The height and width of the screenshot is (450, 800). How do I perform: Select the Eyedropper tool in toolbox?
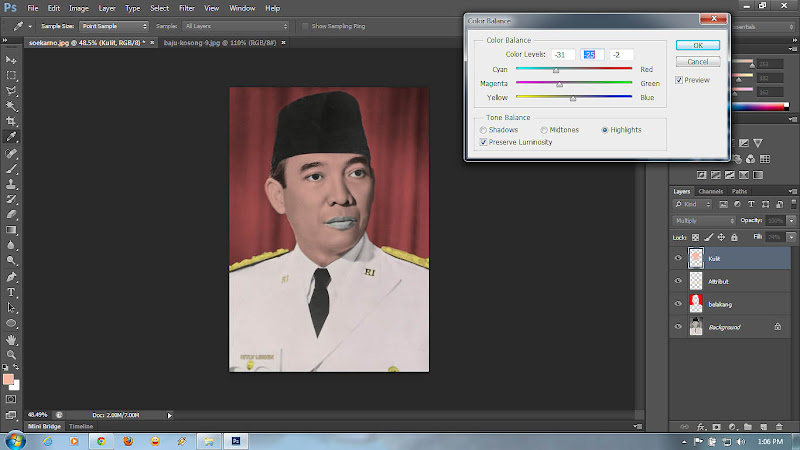[x=11, y=137]
